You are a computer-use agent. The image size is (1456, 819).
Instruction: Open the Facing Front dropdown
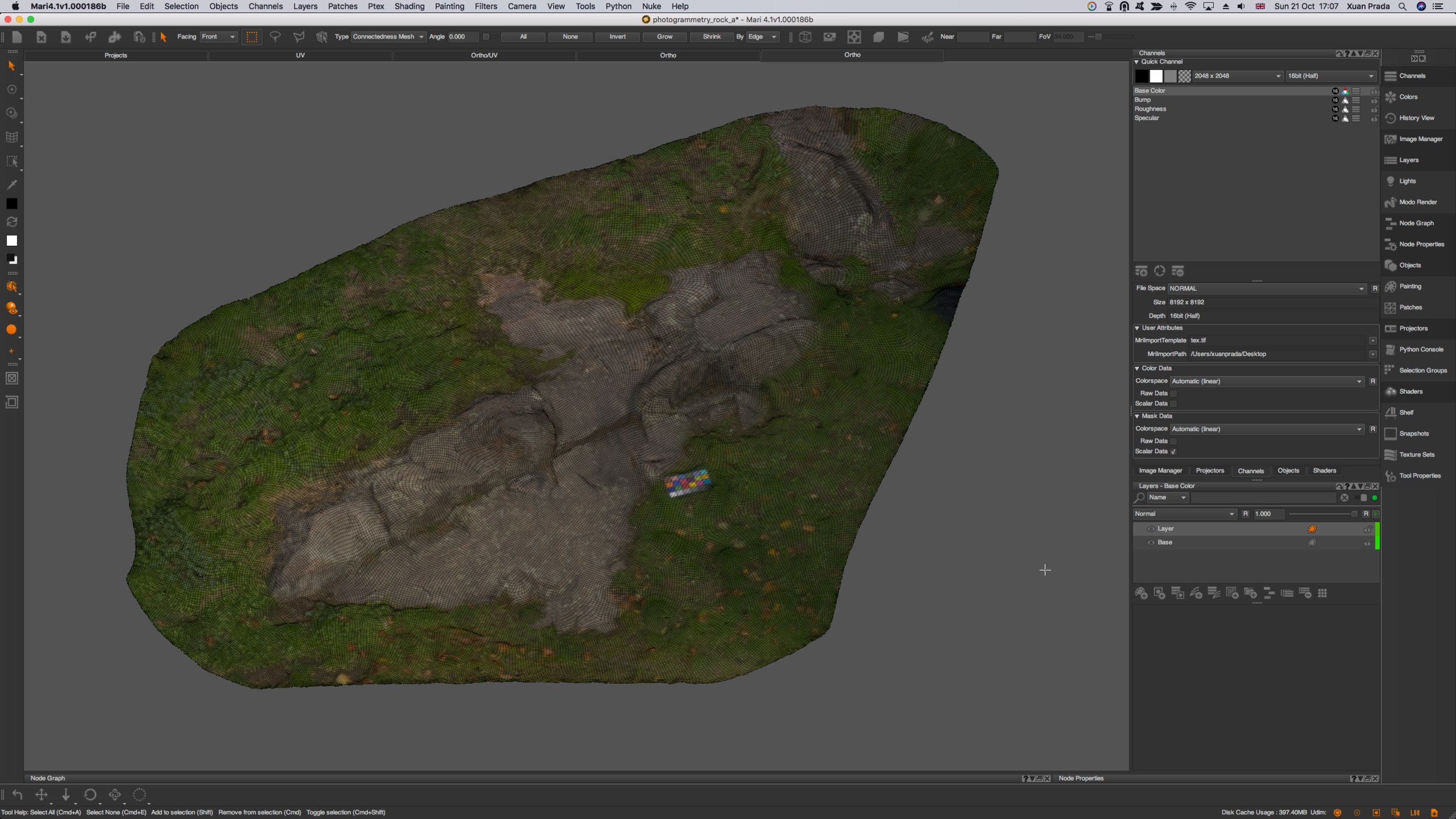click(x=218, y=37)
